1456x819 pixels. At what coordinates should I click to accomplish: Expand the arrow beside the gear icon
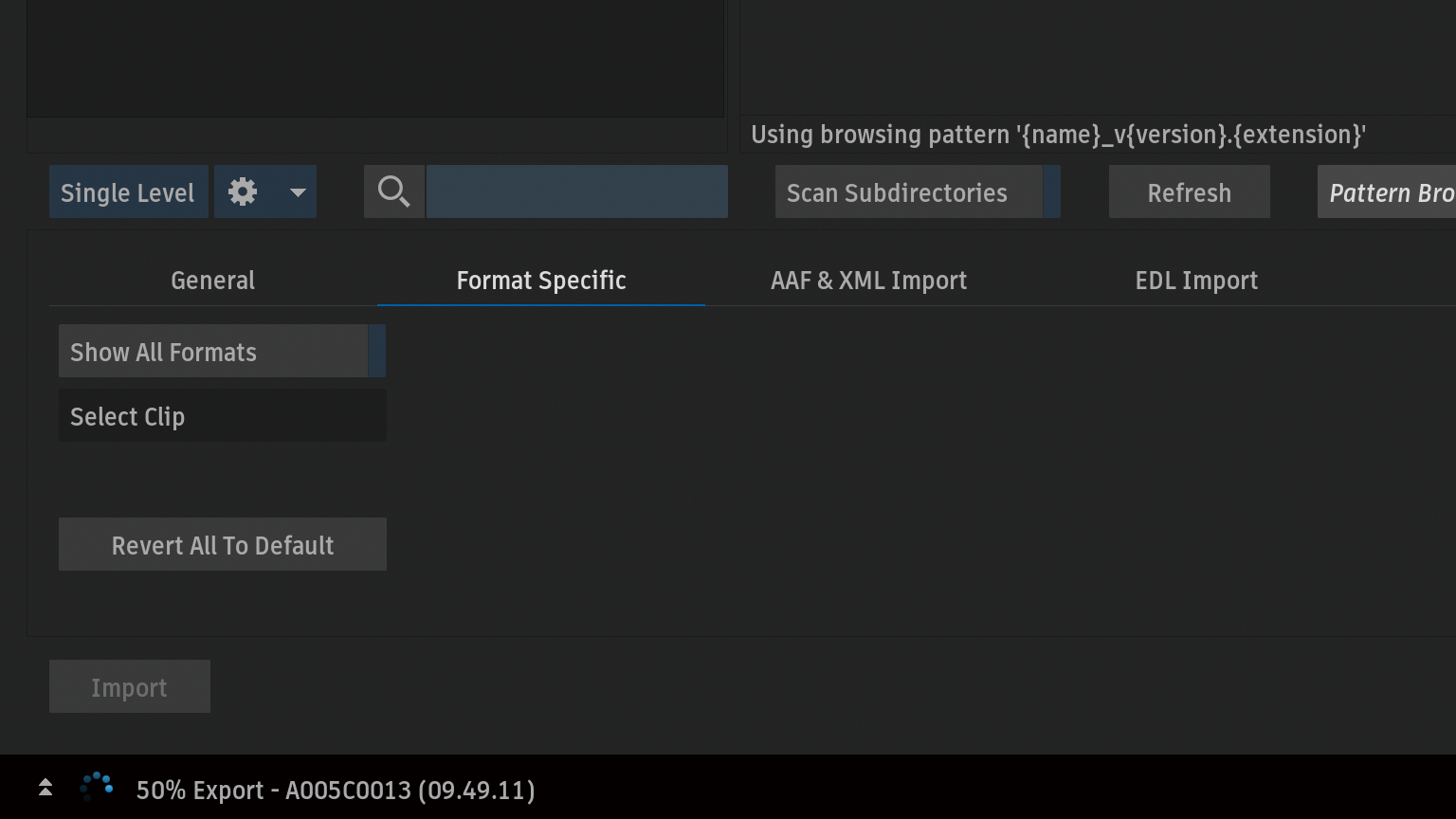[298, 192]
